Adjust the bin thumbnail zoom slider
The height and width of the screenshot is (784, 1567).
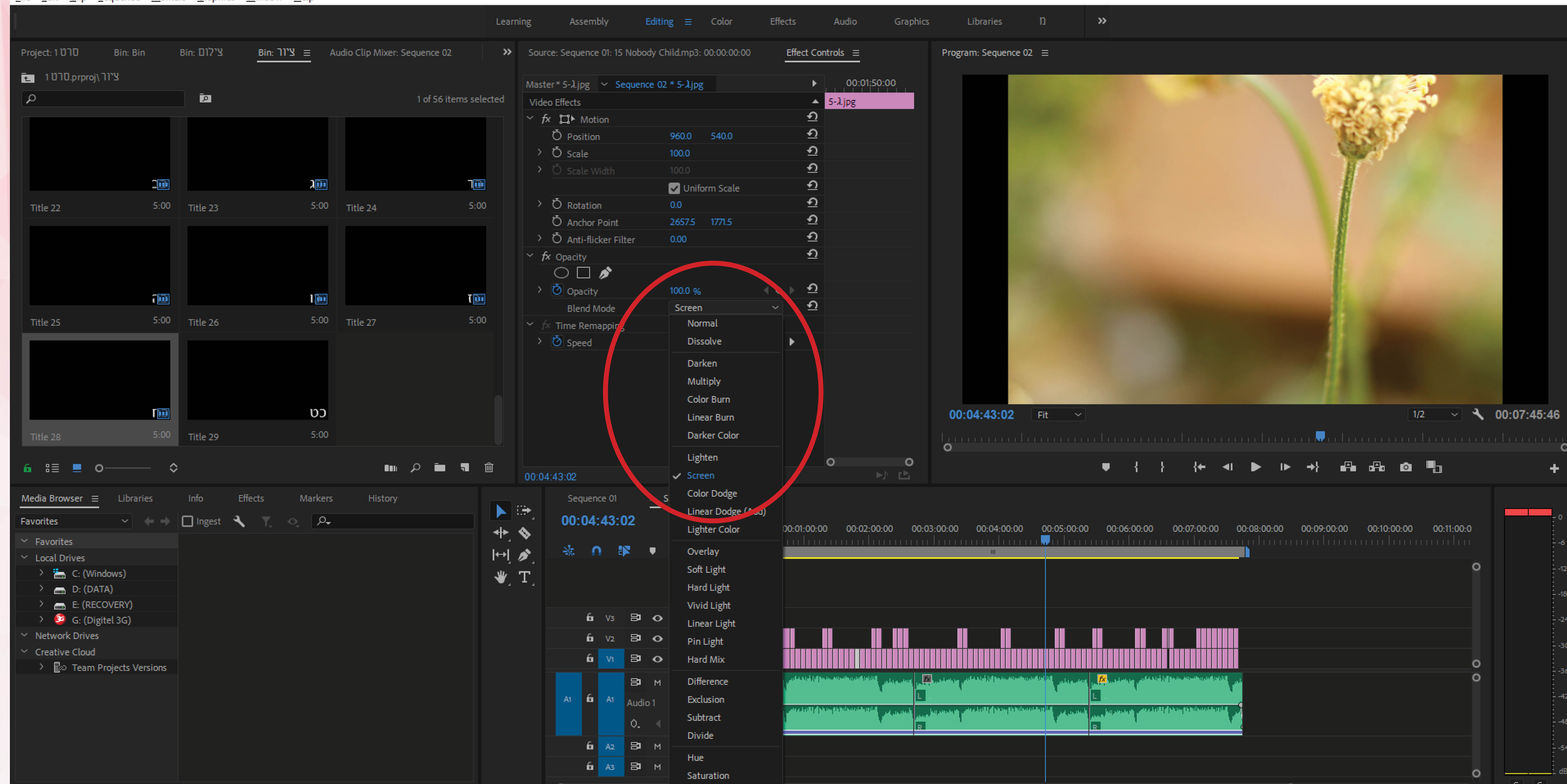pyautogui.click(x=99, y=468)
